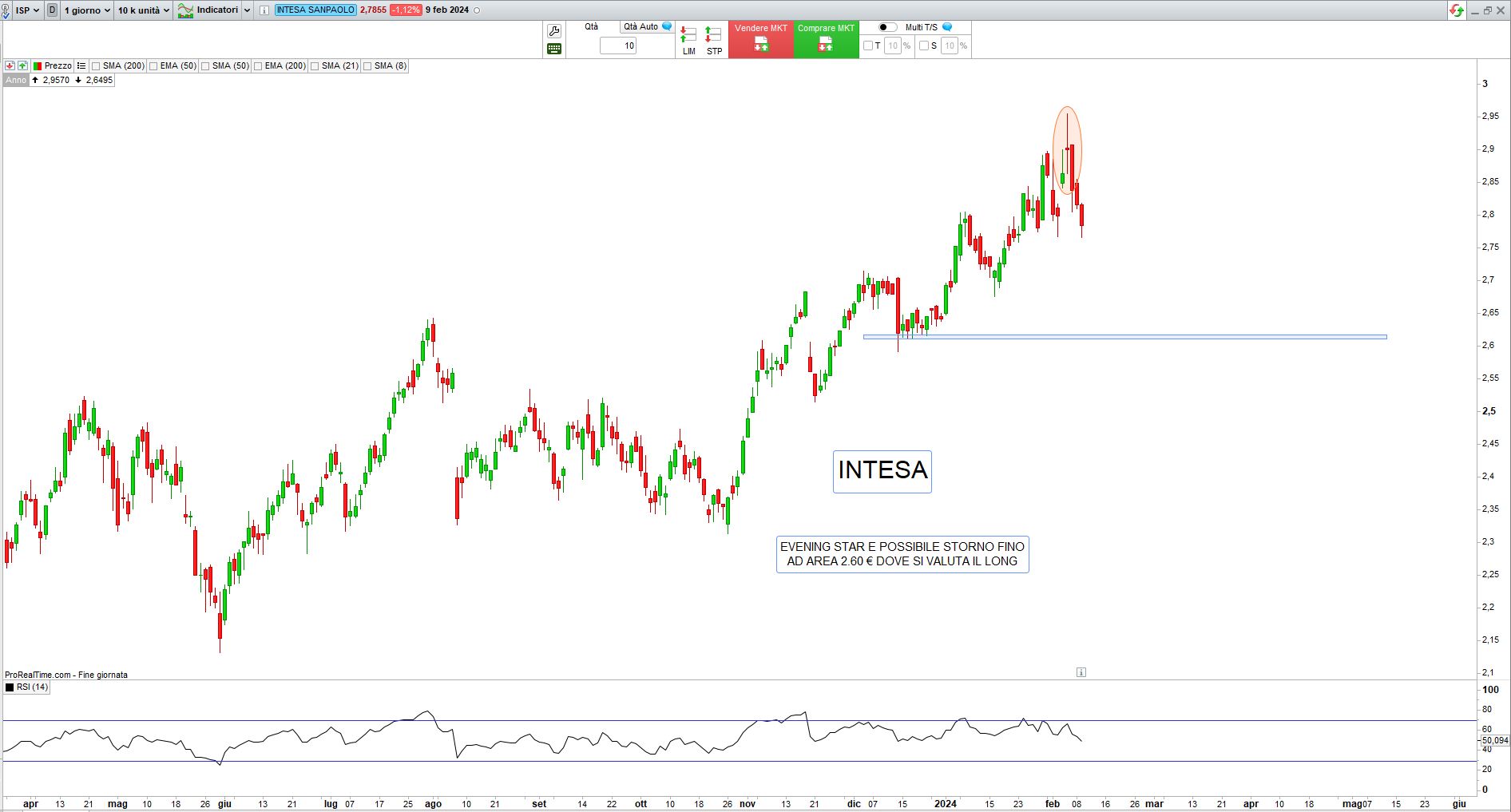The height and width of the screenshot is (812, 1511).
Task: Click the LIM limit order icon
Action: tap(688, 40)
